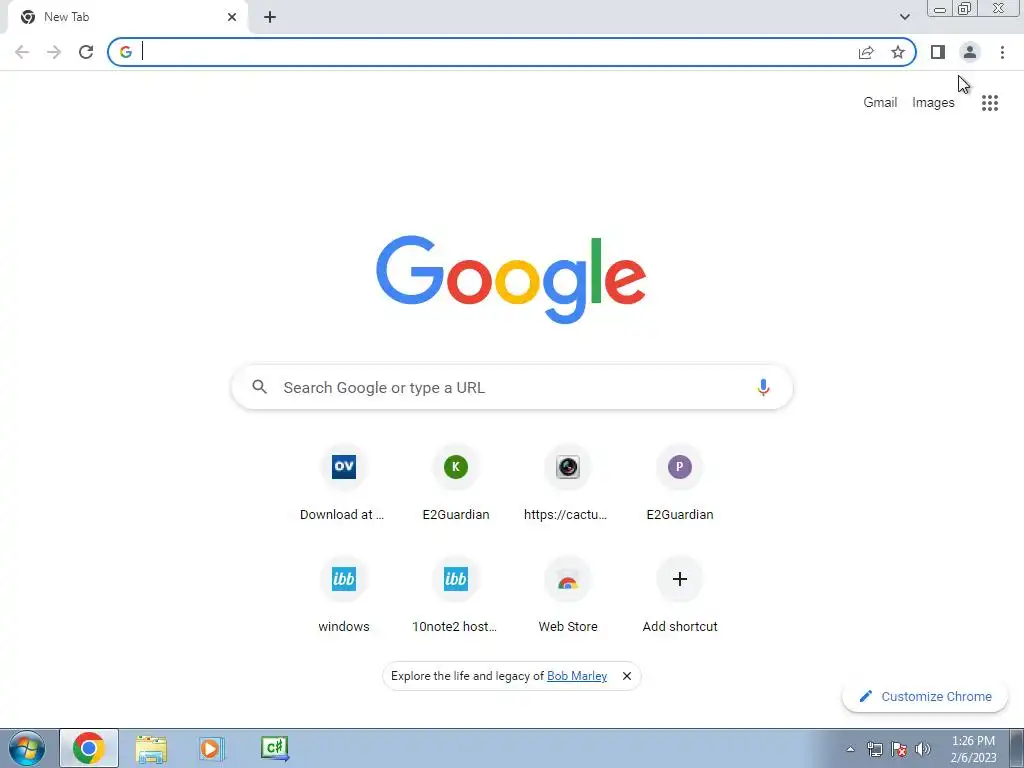Image resolution: width=1024 pixels, height=768 pixels.
Task: Open the Windows Start menu
Action: click(27, 748)
